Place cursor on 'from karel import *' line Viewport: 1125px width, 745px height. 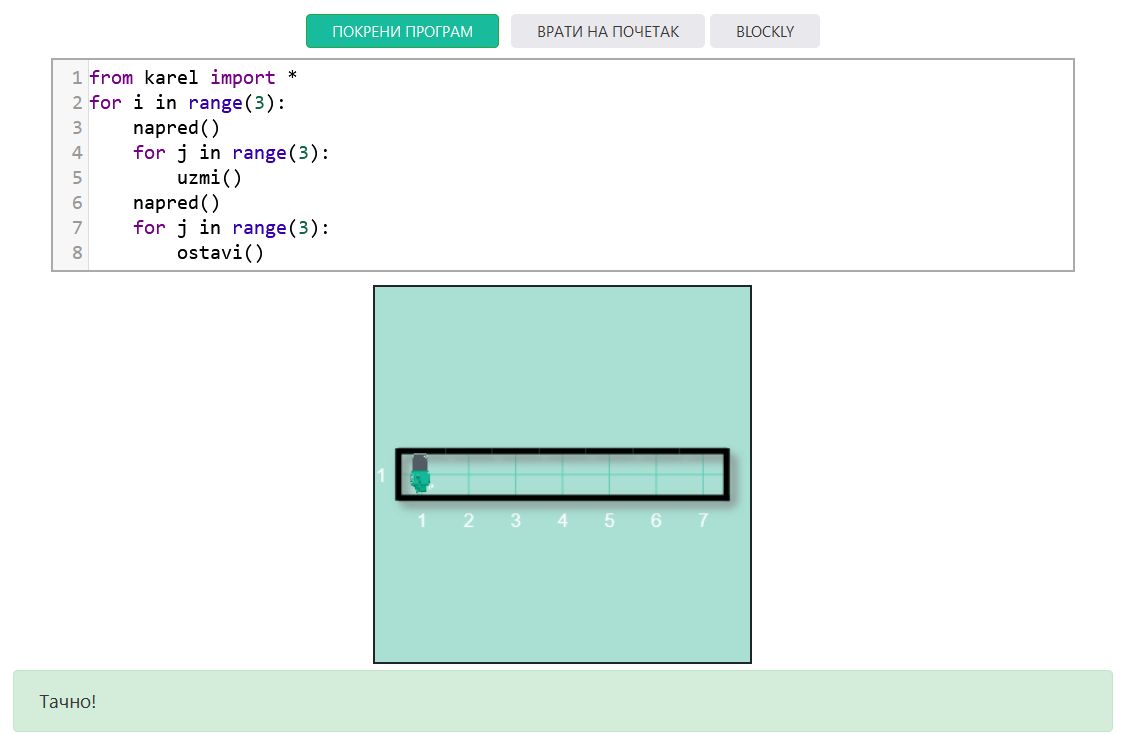coord(193,78)
